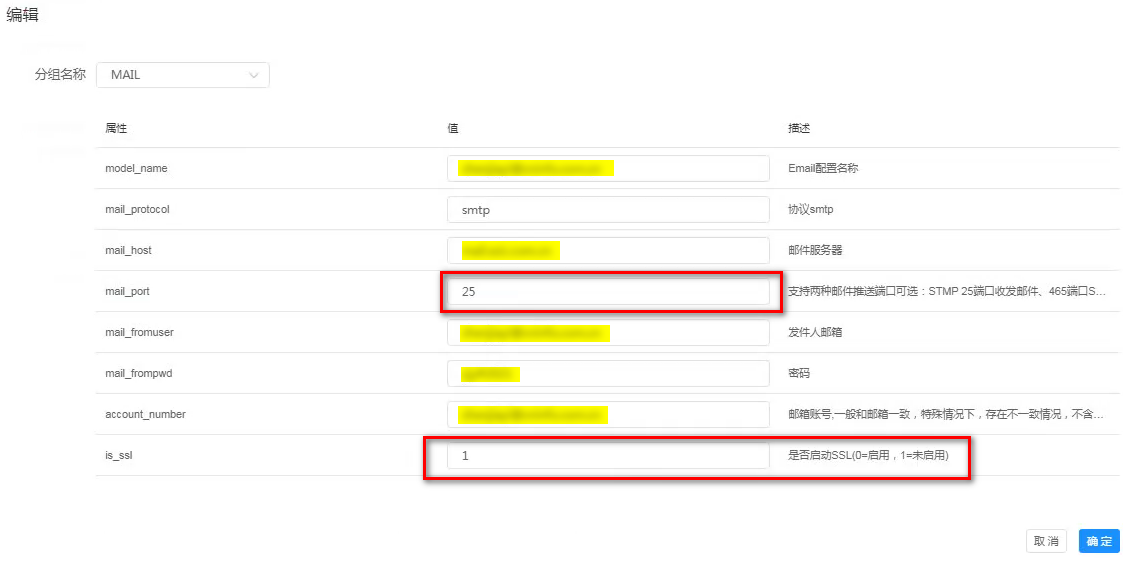Viewport: 1123px width, 562px height.
Task: Click the model_name value field
Action: (x=608, y=168)
